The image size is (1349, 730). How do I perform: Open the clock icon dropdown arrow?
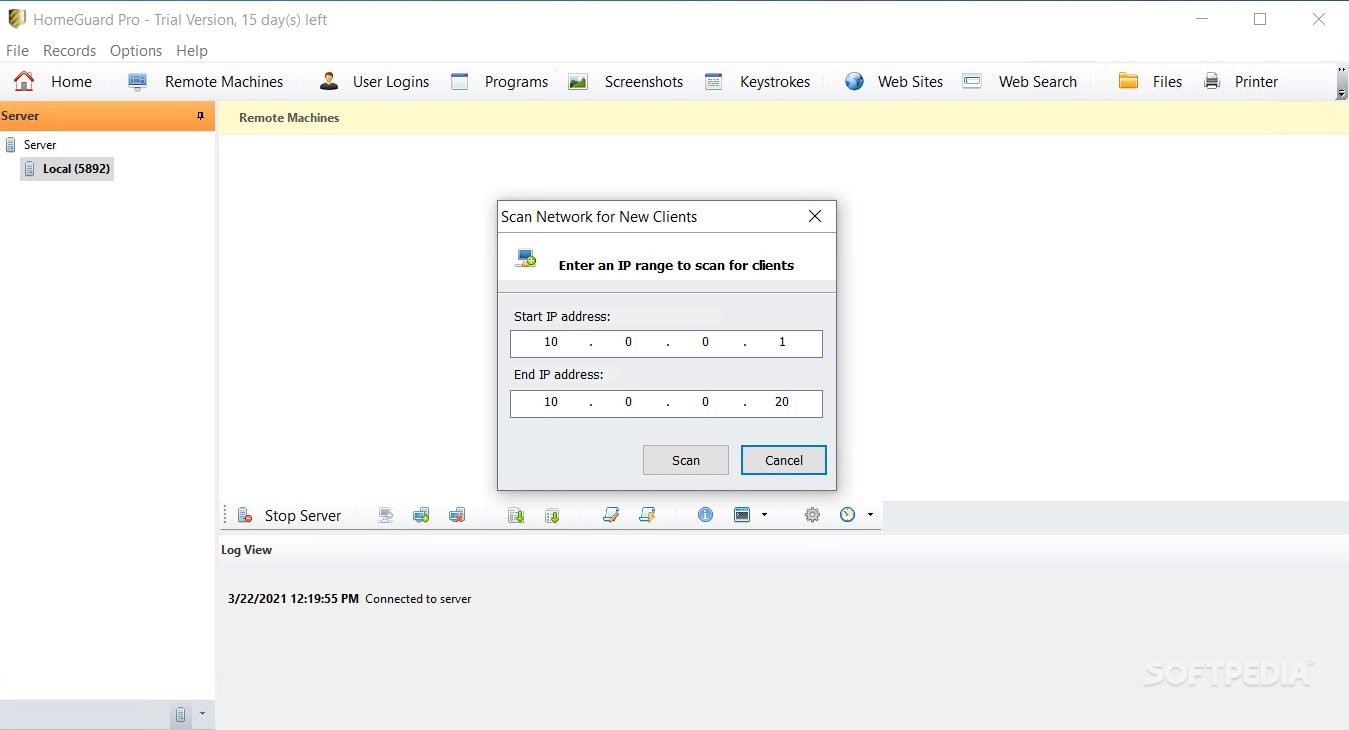pyautogui.click(x=871, y=515)
